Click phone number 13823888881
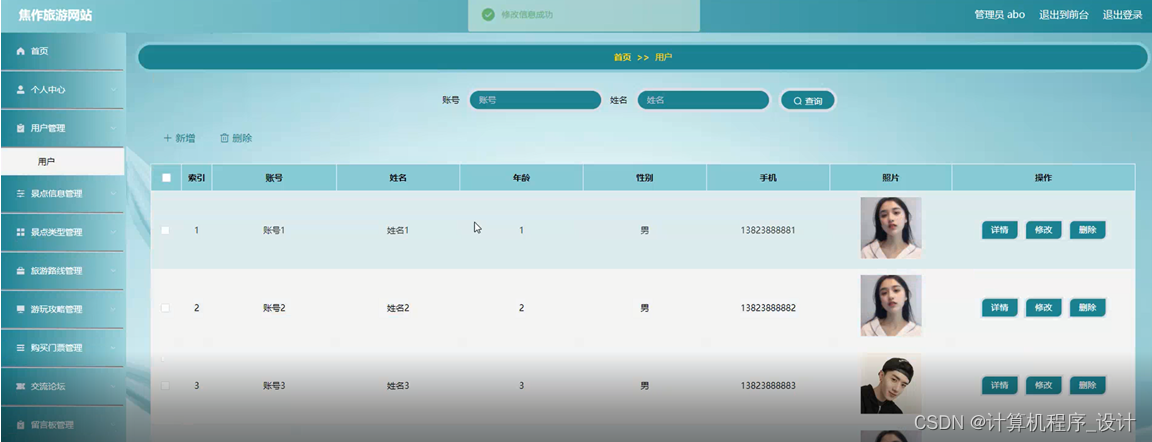 pos(768,230)
